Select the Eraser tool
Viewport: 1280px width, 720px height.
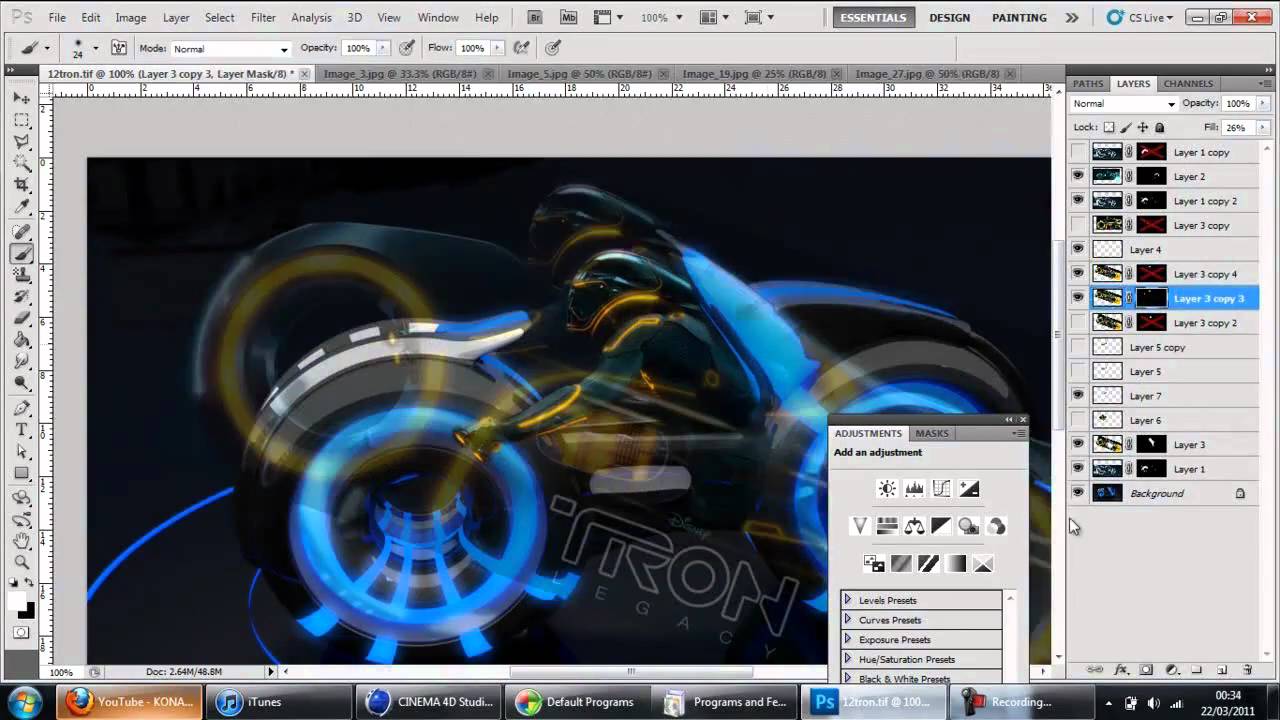pyautogui.click(x=22, y=320)
